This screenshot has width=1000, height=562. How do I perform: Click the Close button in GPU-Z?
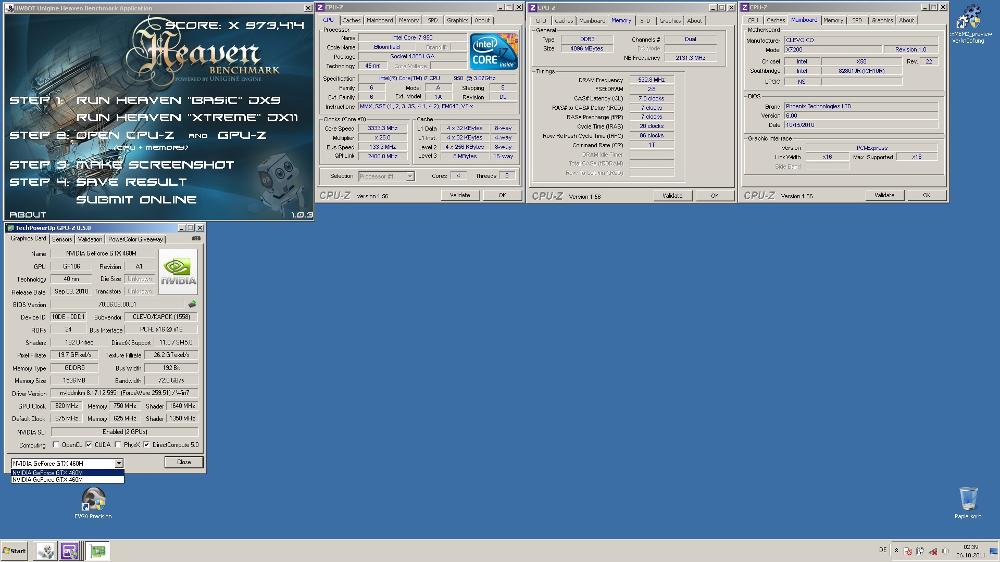[x=184, y=462]
